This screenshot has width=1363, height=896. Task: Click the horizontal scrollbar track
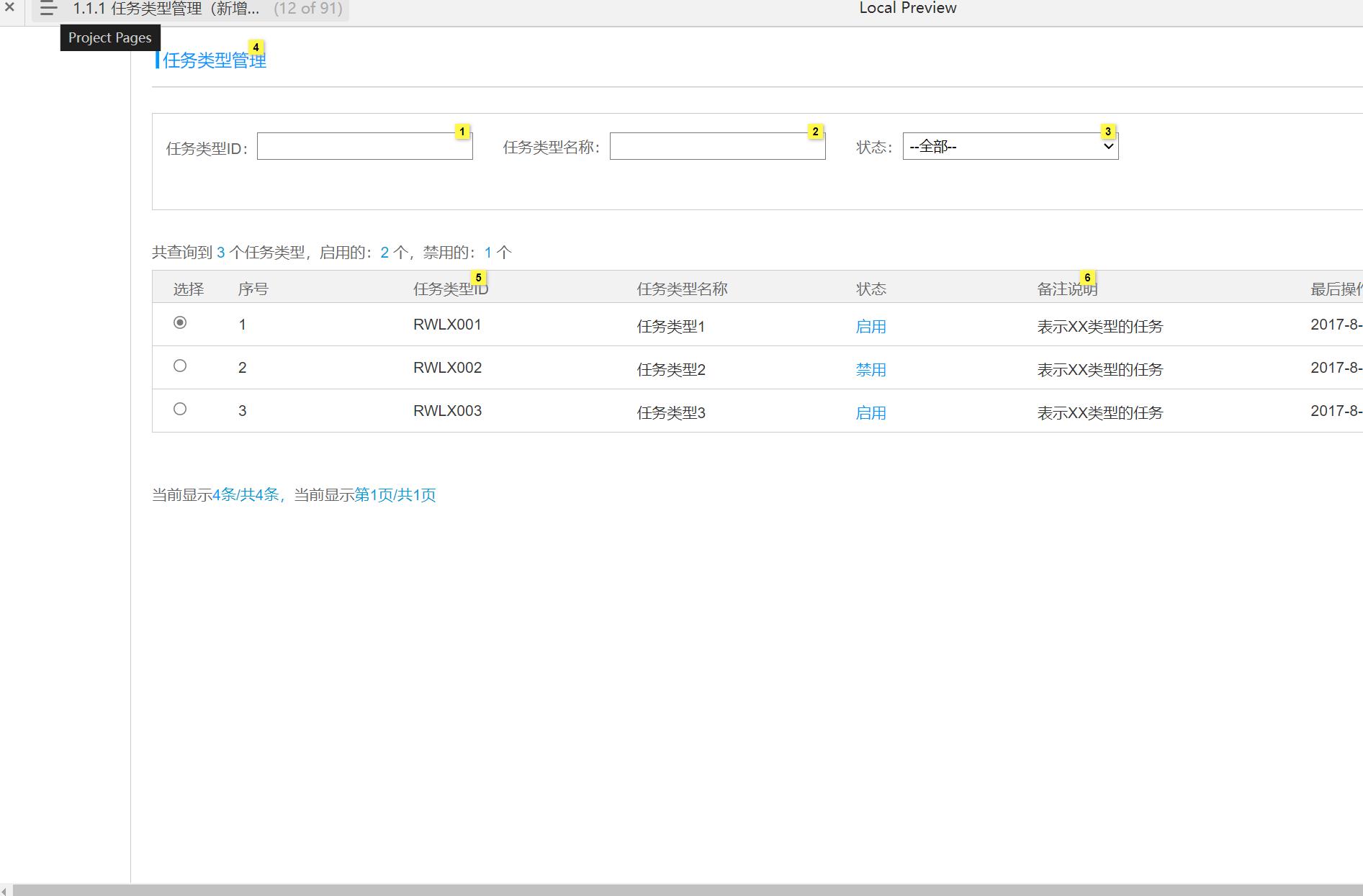coord(688,891)
